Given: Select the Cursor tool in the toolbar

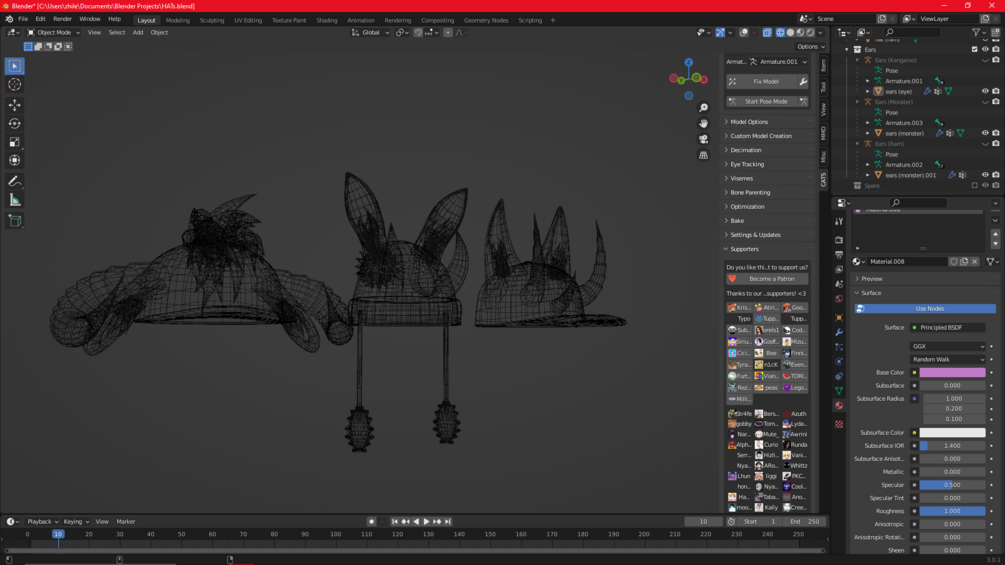Looking at the screenshot, I should pos(14,85).
